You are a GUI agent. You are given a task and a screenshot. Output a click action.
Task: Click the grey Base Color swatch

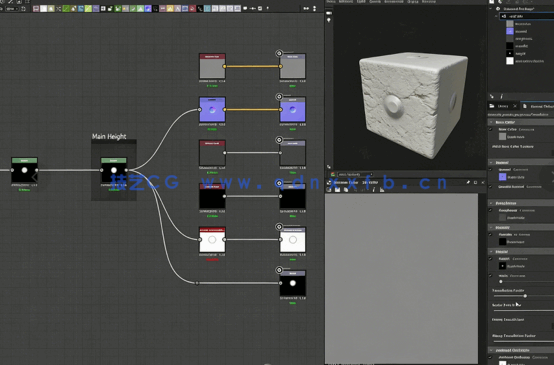click(x=502, y=136)
